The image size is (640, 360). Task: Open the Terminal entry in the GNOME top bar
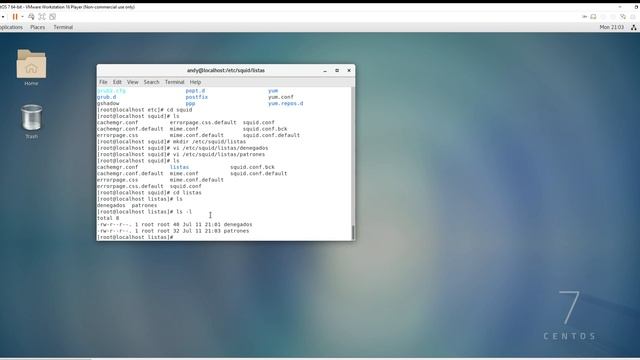63,27
